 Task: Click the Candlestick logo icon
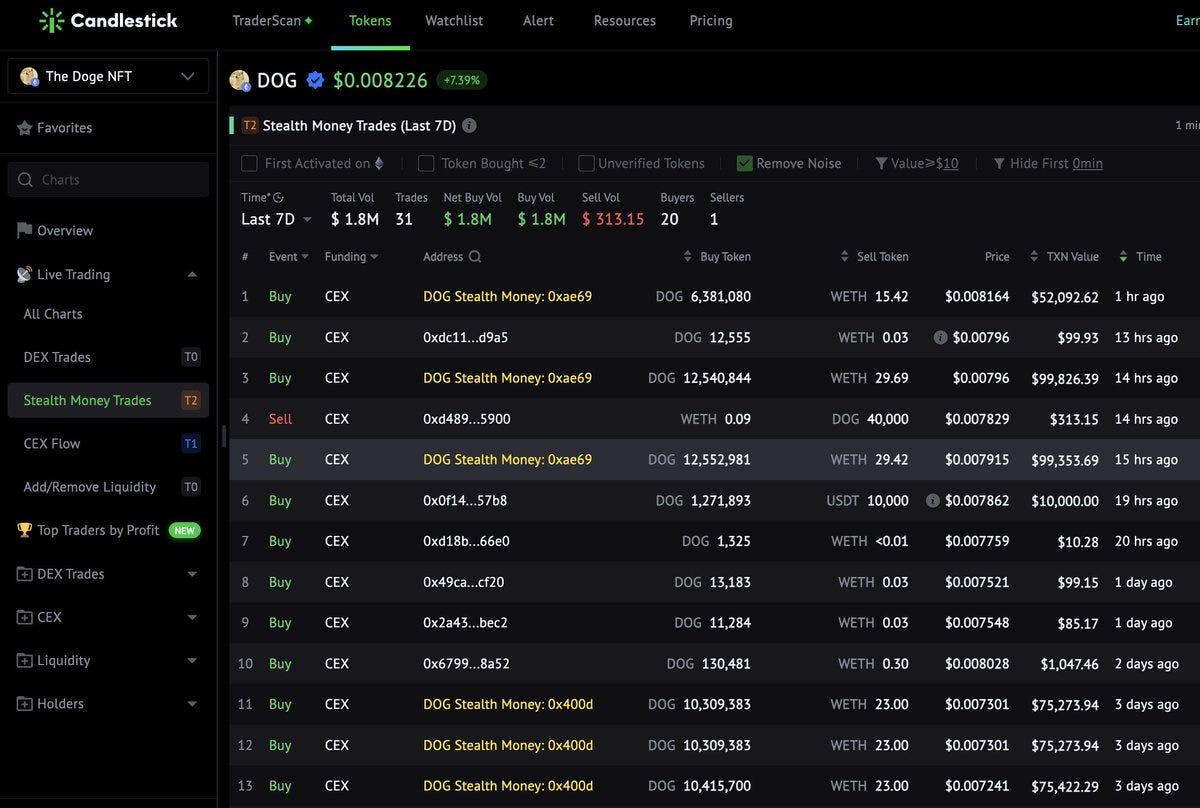click(51, 20)
